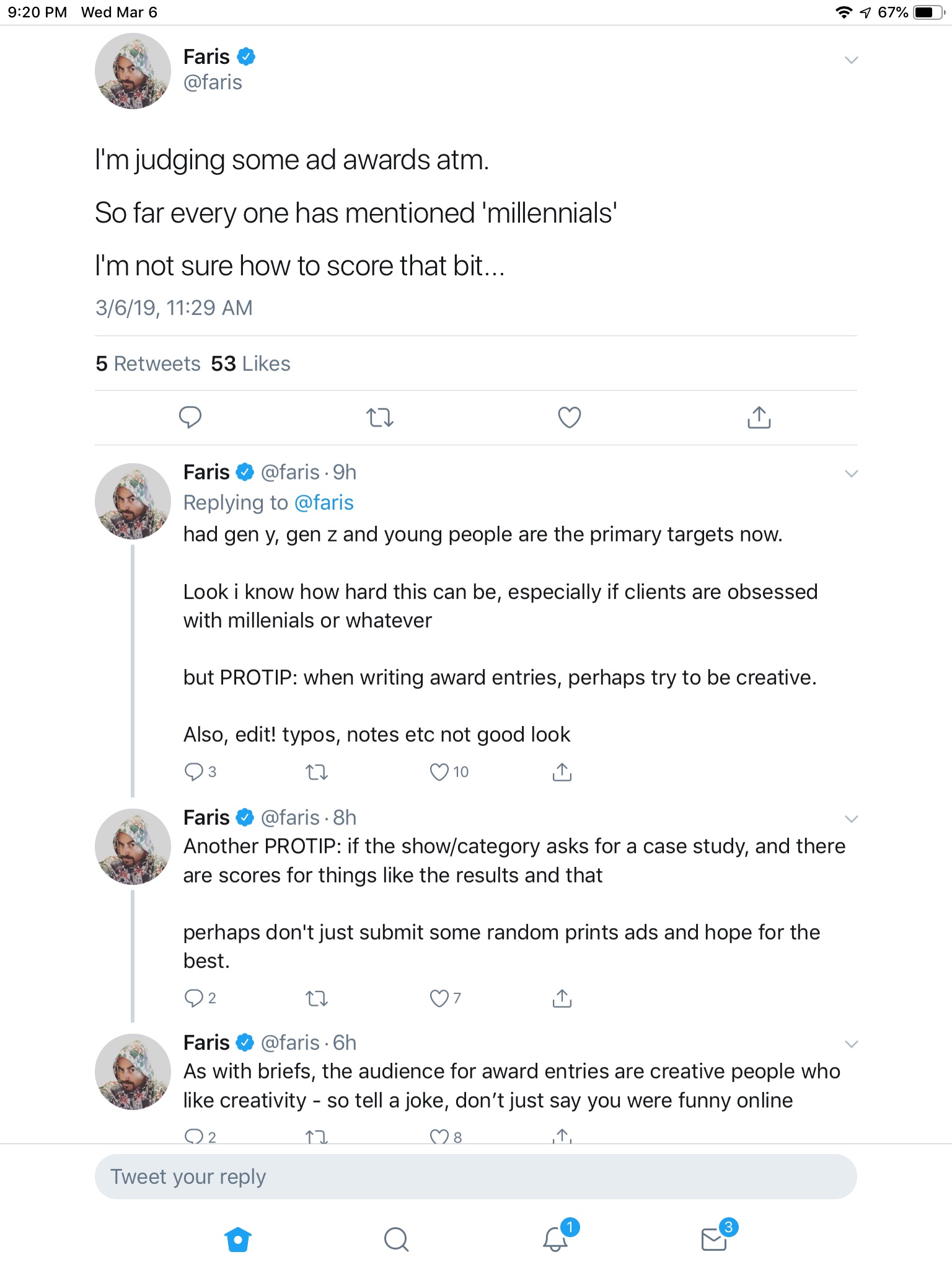The width and height of the screenshot is (952, 1270).
Task: Open chevron menu on the 9h reply
Action: 852,474
